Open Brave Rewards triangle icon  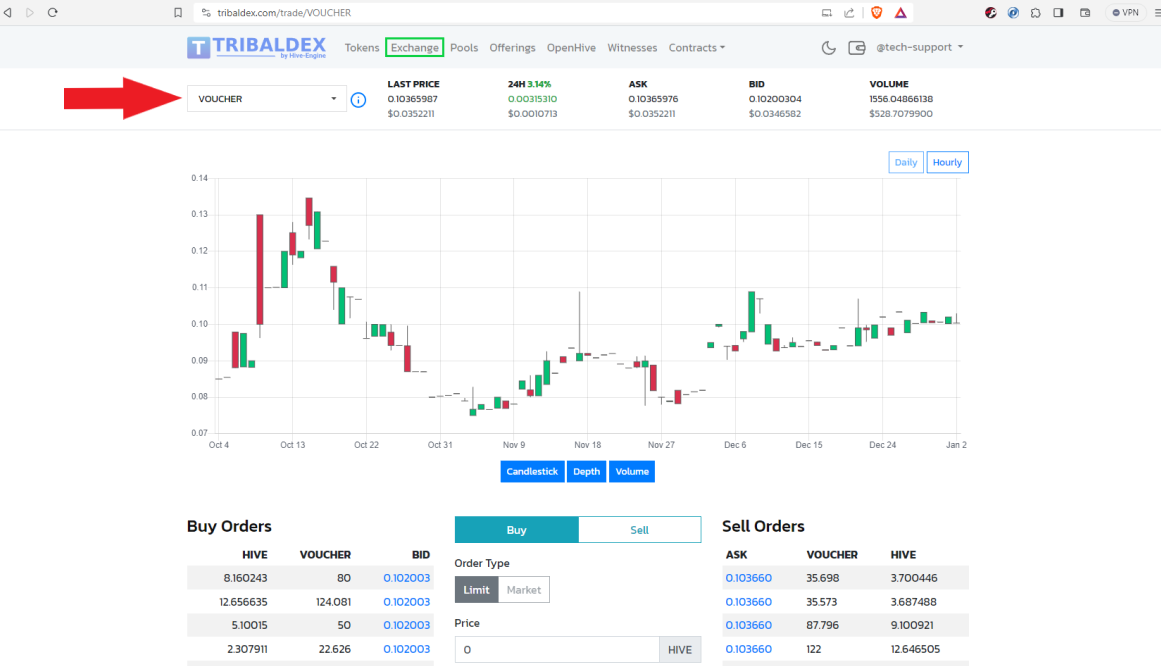pyautogui.click(x=900, y=13)
